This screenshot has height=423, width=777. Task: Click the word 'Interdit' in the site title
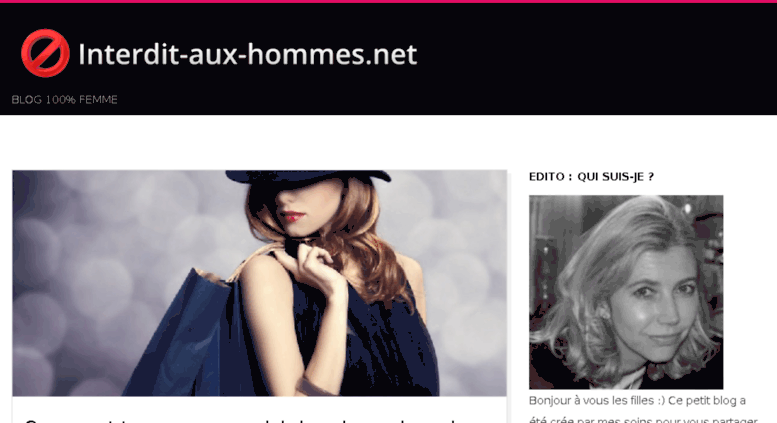coord(129,54)
